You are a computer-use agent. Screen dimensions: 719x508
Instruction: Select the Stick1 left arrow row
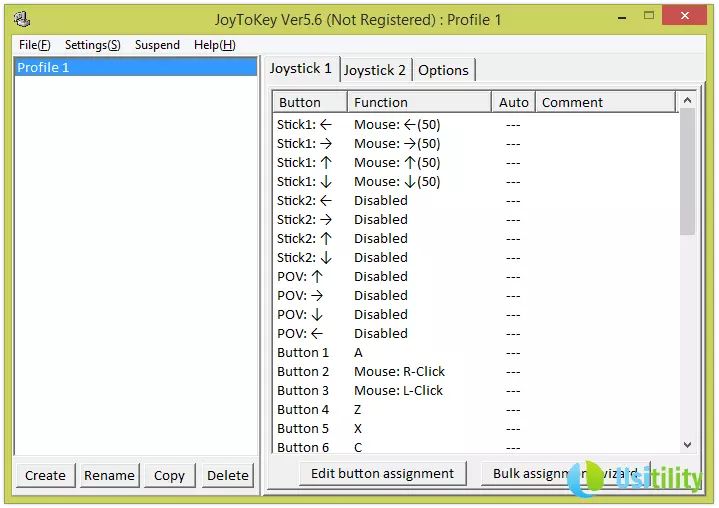tap(476, 125)
